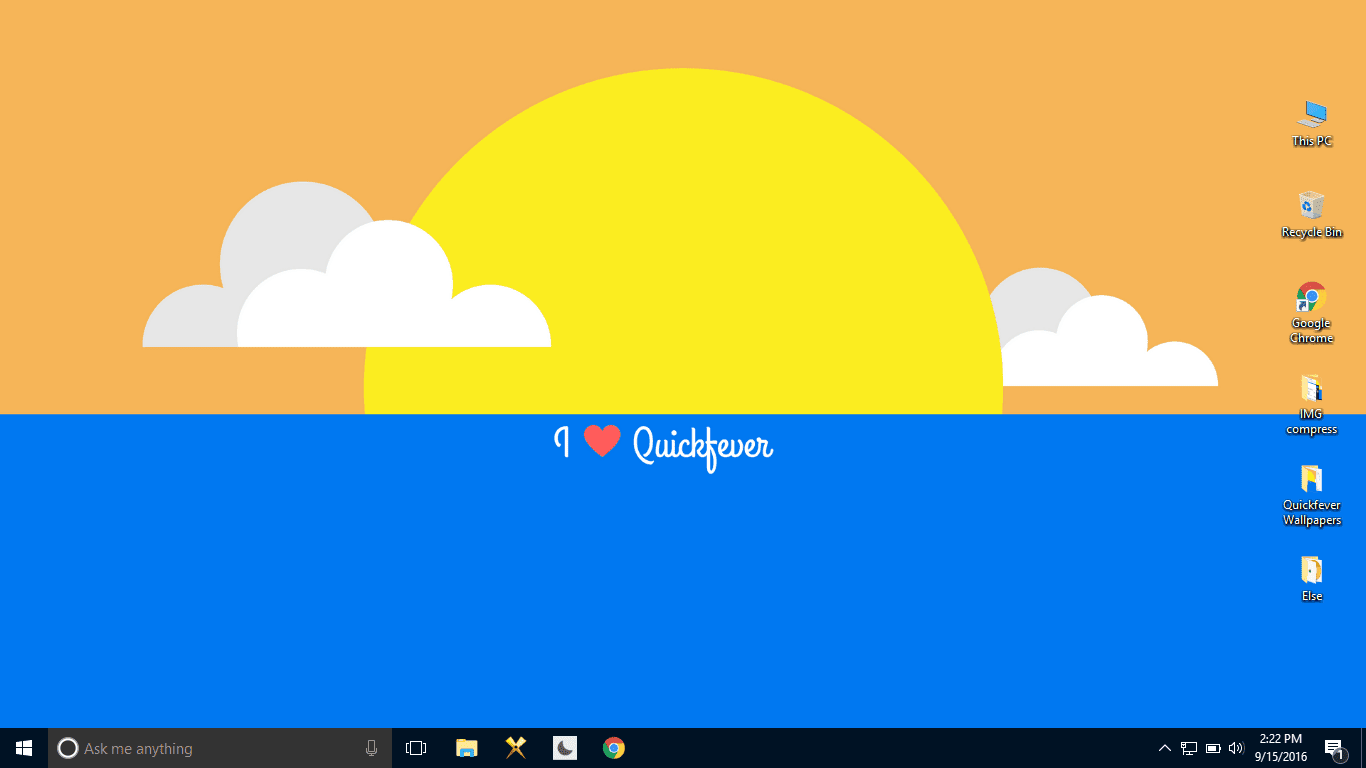This screenshot has width=1366, height=768.
Task: Select the Quickfever Wallpapers folder
Action: 1311,494
